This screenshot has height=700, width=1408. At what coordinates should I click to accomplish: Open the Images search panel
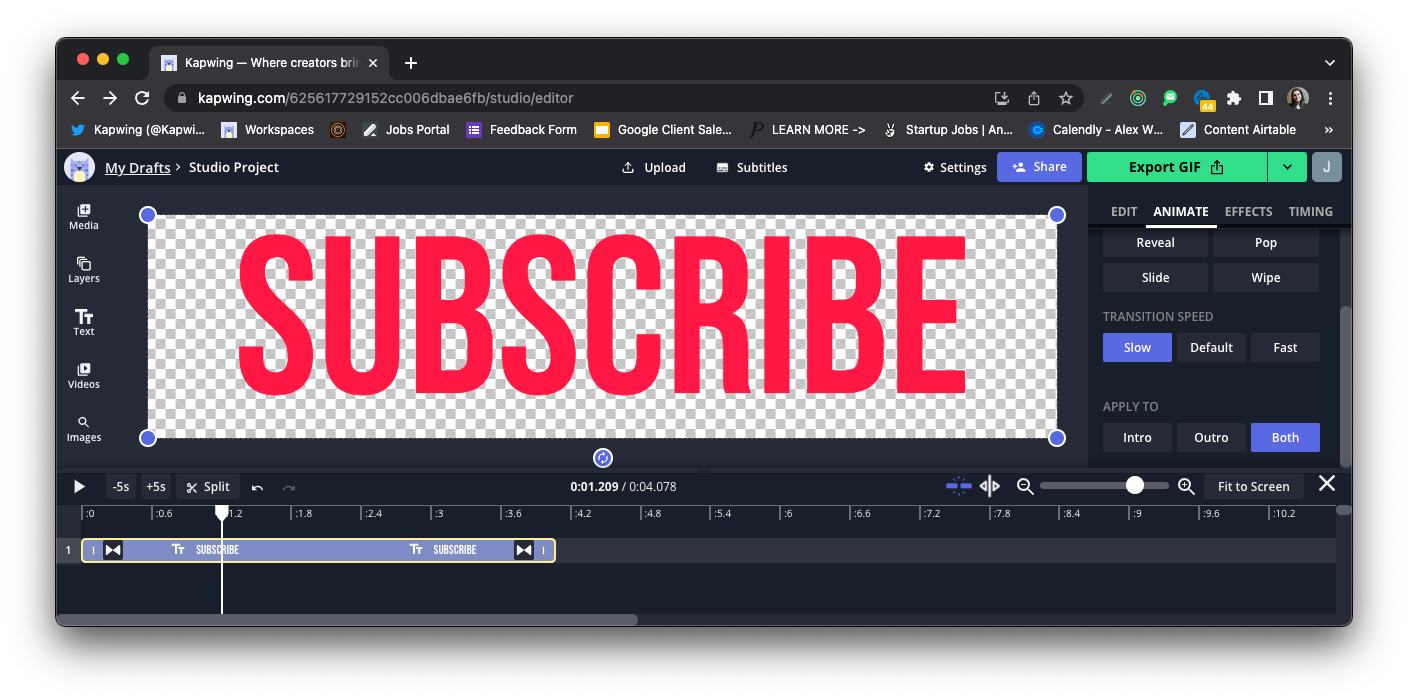click(x=84, y=429)
